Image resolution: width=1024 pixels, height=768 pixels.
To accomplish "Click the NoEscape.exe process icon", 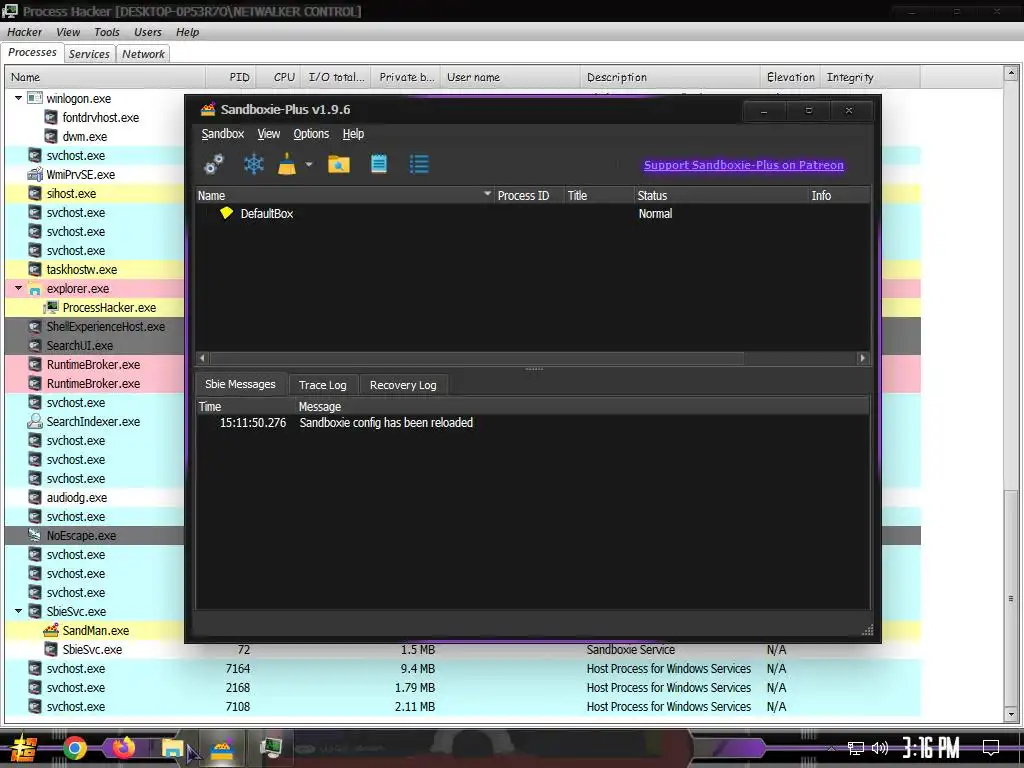I will point(35,536).
